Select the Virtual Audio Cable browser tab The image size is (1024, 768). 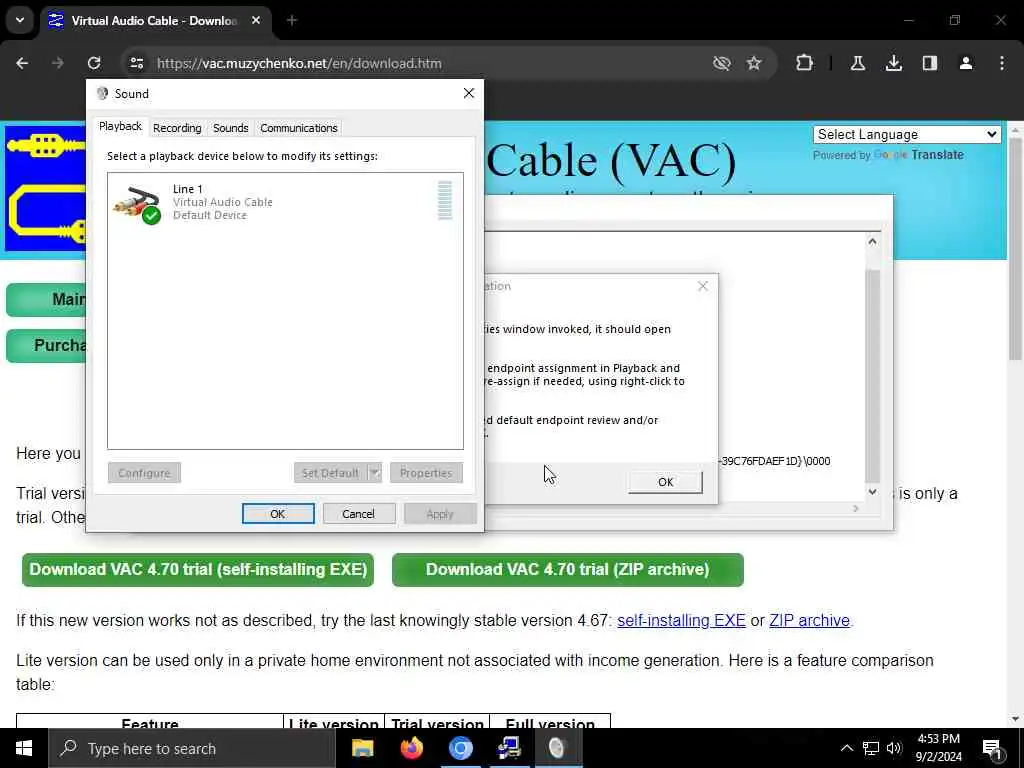click(x=153, y=20)
